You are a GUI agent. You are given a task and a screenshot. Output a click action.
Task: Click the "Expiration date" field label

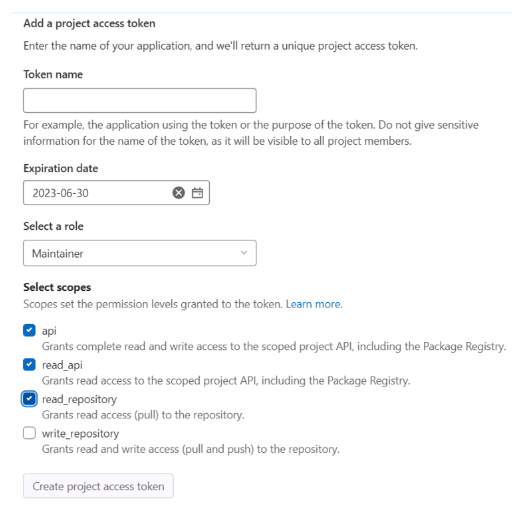61,168
